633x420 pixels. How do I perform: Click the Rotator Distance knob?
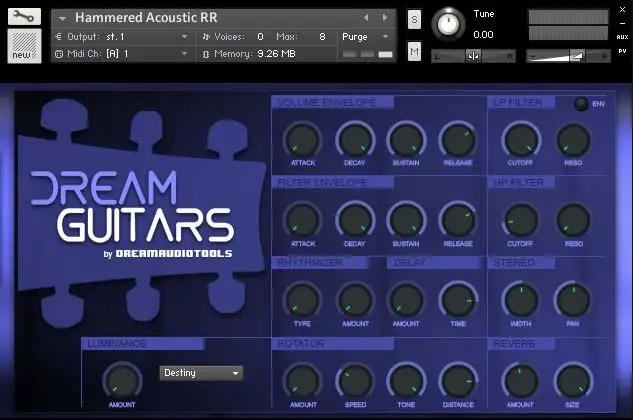click(x=458, y=381)
